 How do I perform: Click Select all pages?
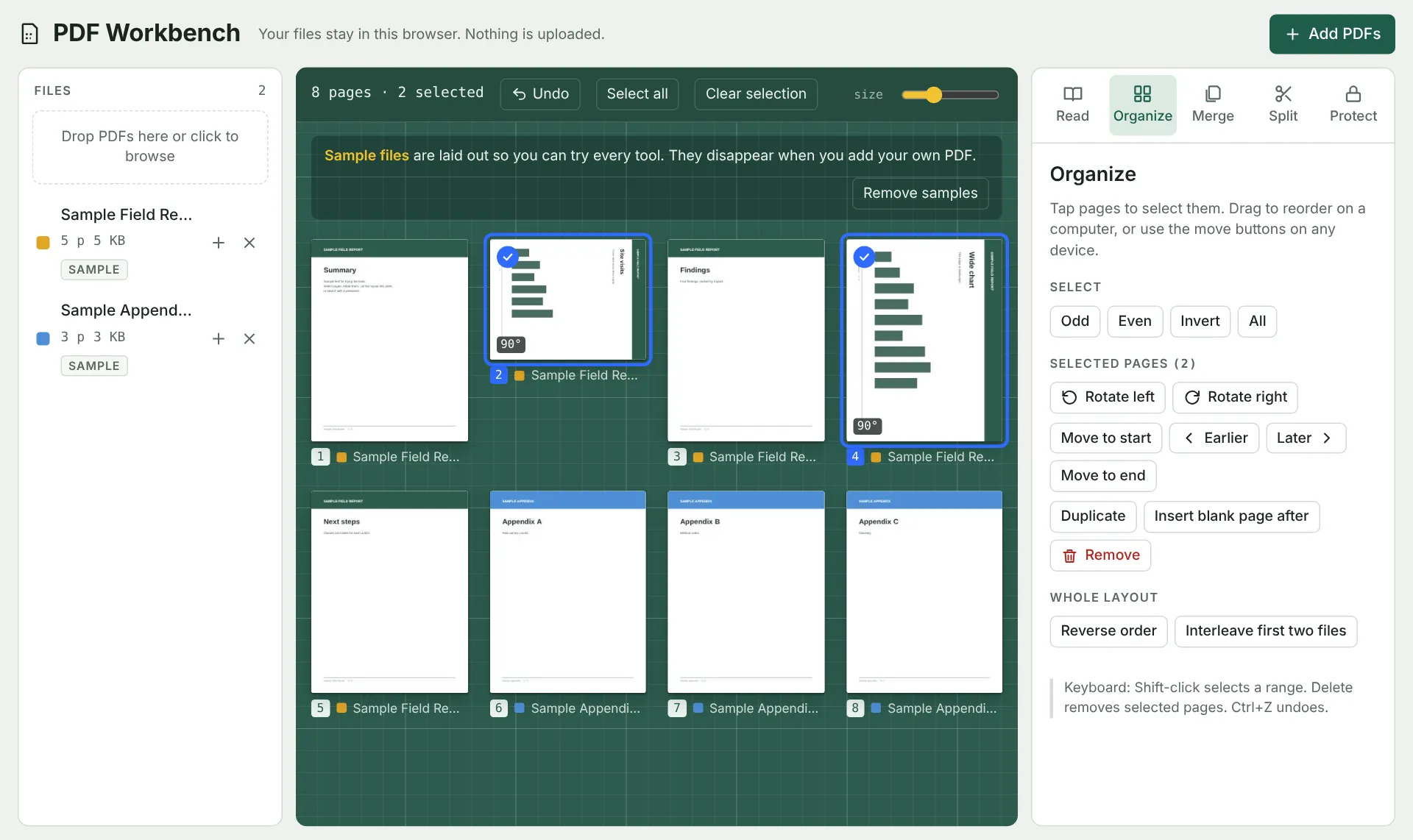coord(637,94)
